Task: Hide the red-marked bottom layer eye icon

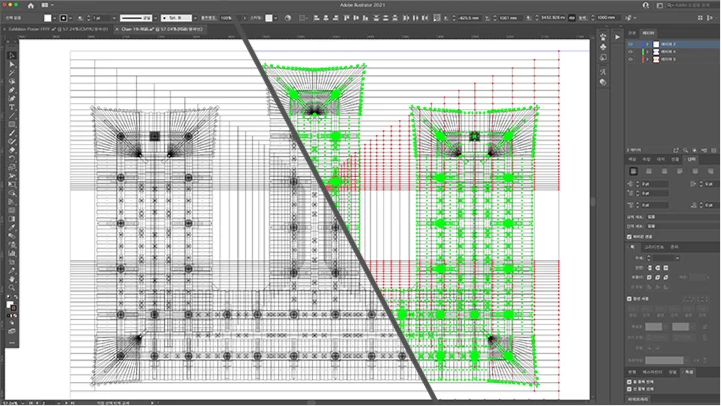Action: tap(630, 59)
